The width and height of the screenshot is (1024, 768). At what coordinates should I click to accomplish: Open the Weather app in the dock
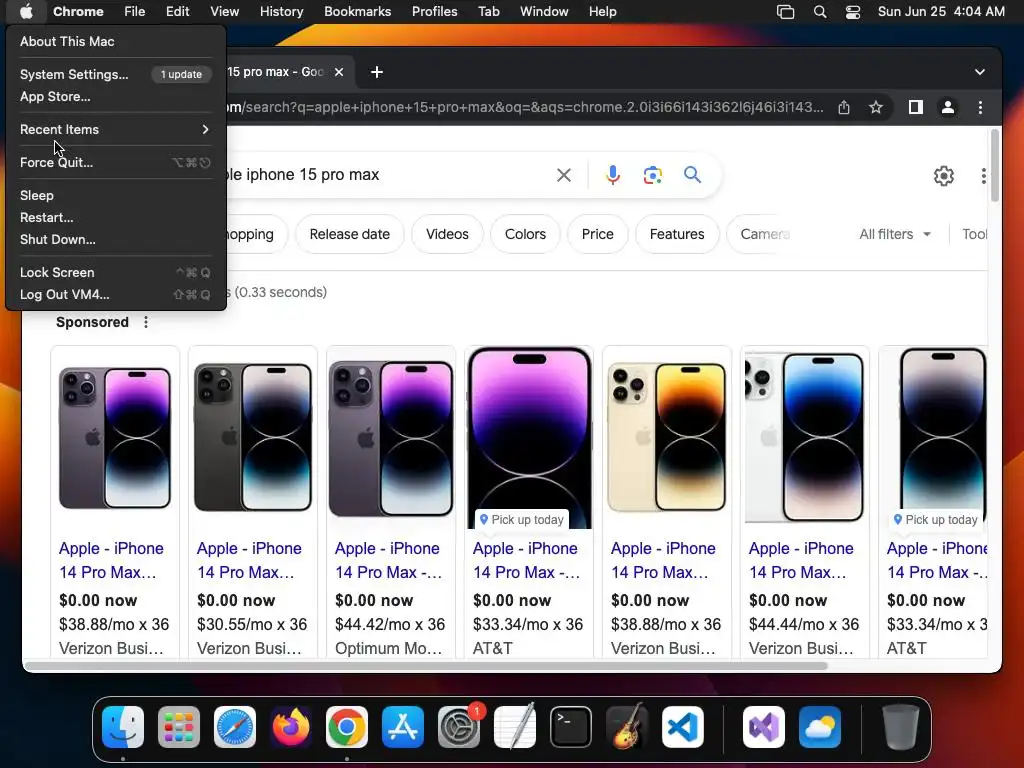(820, 727)
